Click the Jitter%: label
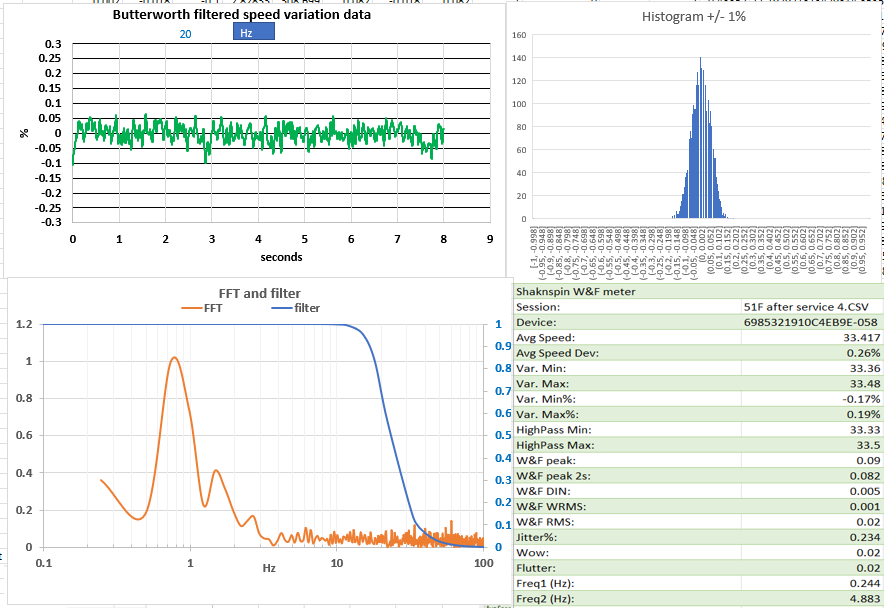Image resolution: width=884 pixels, height=608 pixels. (x=536, y=537)
